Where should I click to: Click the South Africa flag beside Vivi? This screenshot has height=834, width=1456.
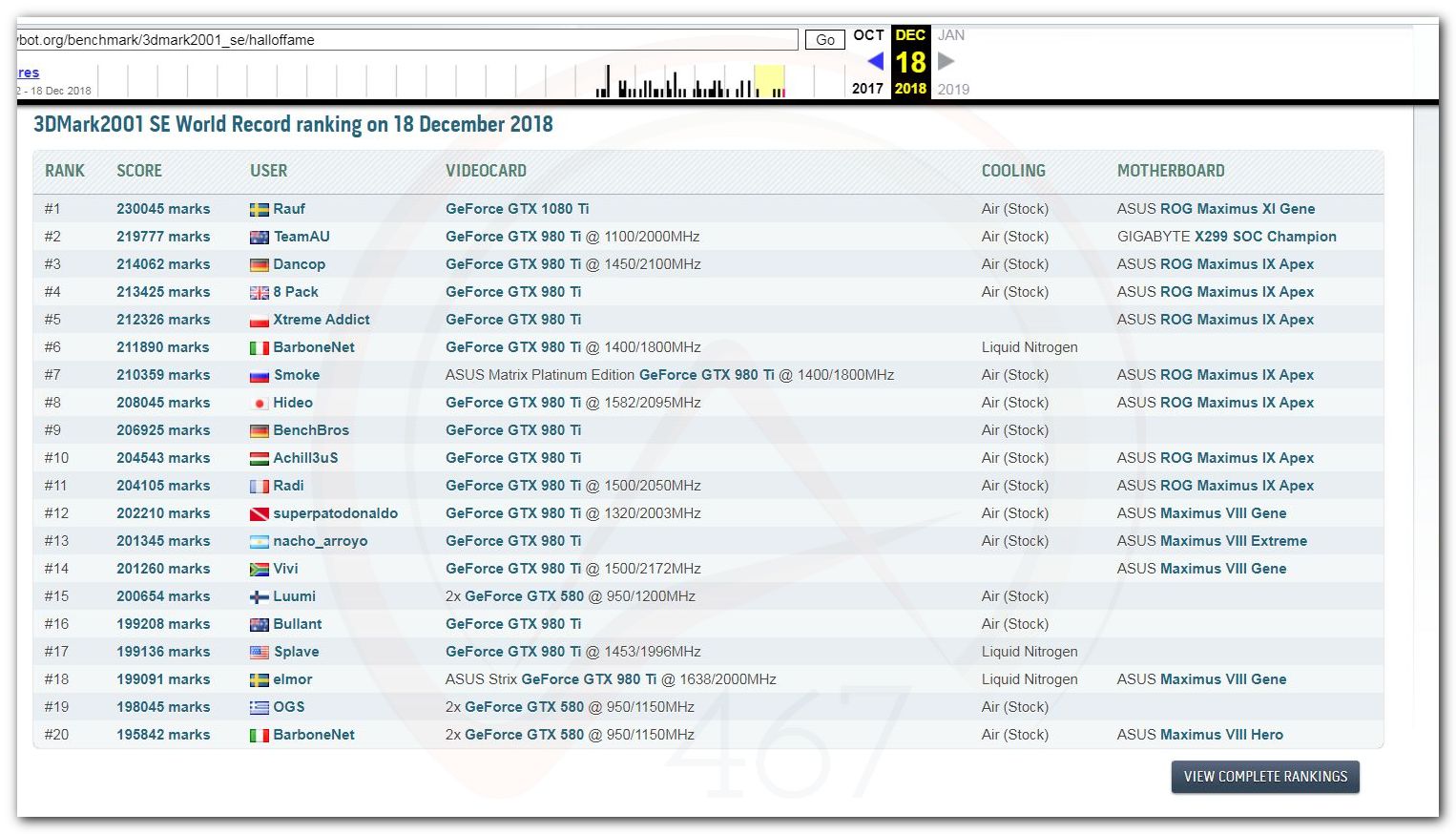[259, 570]
